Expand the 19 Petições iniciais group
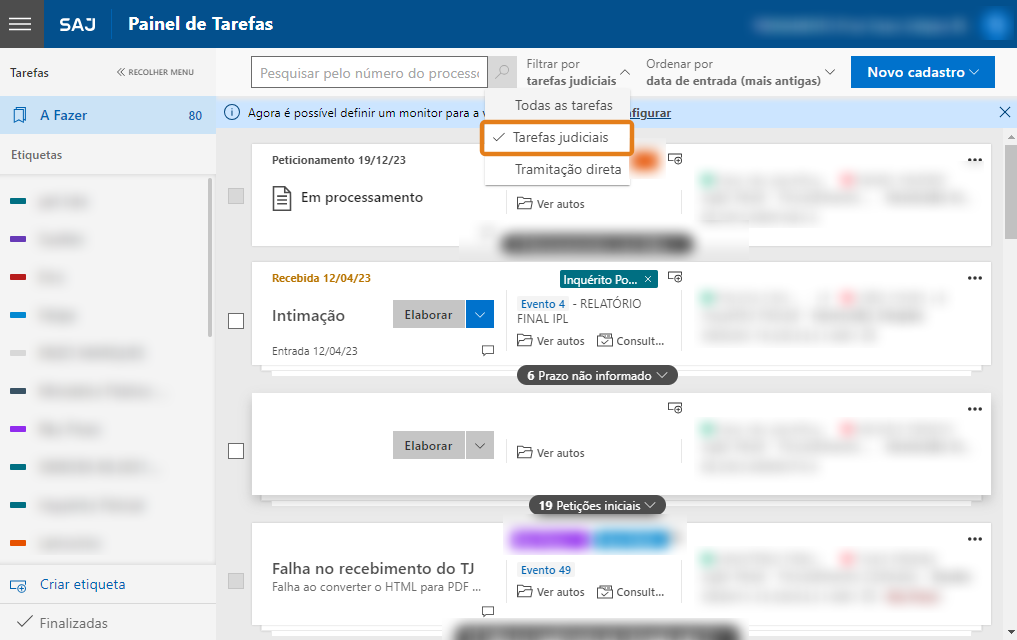This screenshot has height=640, width=1017. [x=597, y=506]
